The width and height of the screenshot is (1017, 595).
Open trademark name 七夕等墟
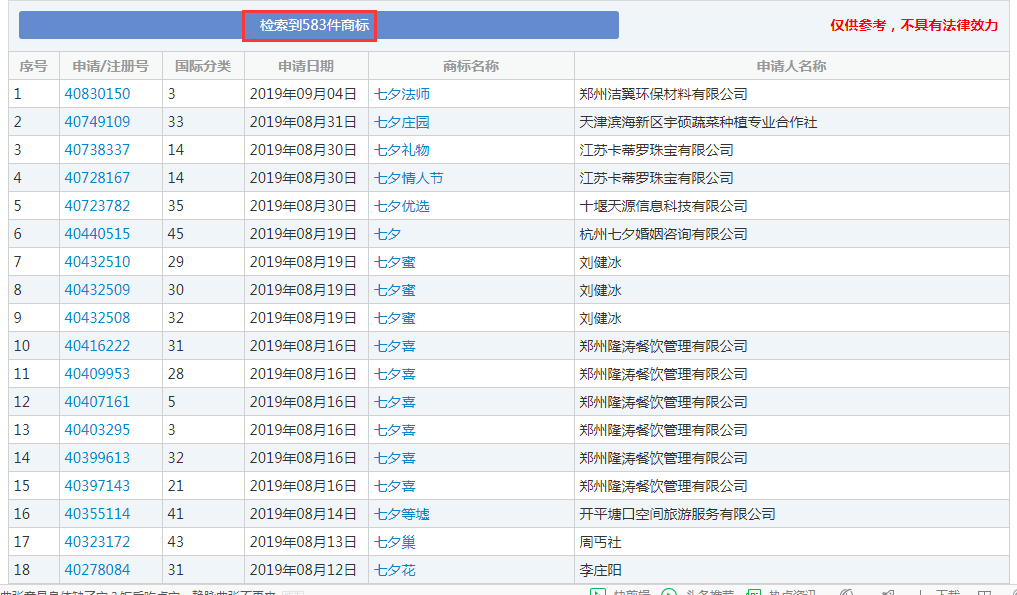[x=402, y=514]
